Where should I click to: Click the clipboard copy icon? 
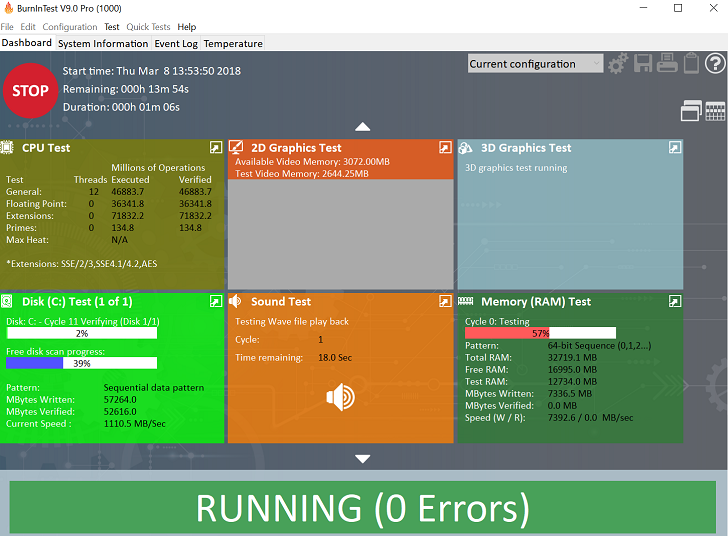click(691, 63)
